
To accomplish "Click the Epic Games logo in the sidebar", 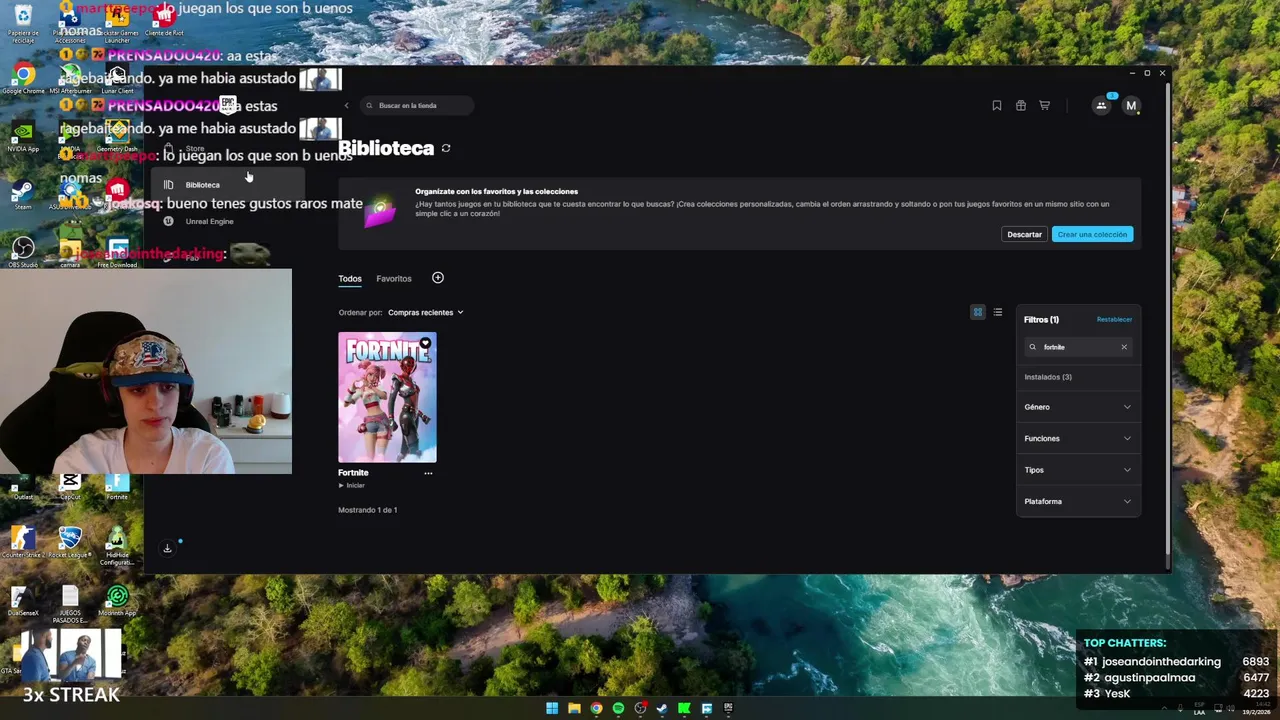I will click(x=228, y=103).
